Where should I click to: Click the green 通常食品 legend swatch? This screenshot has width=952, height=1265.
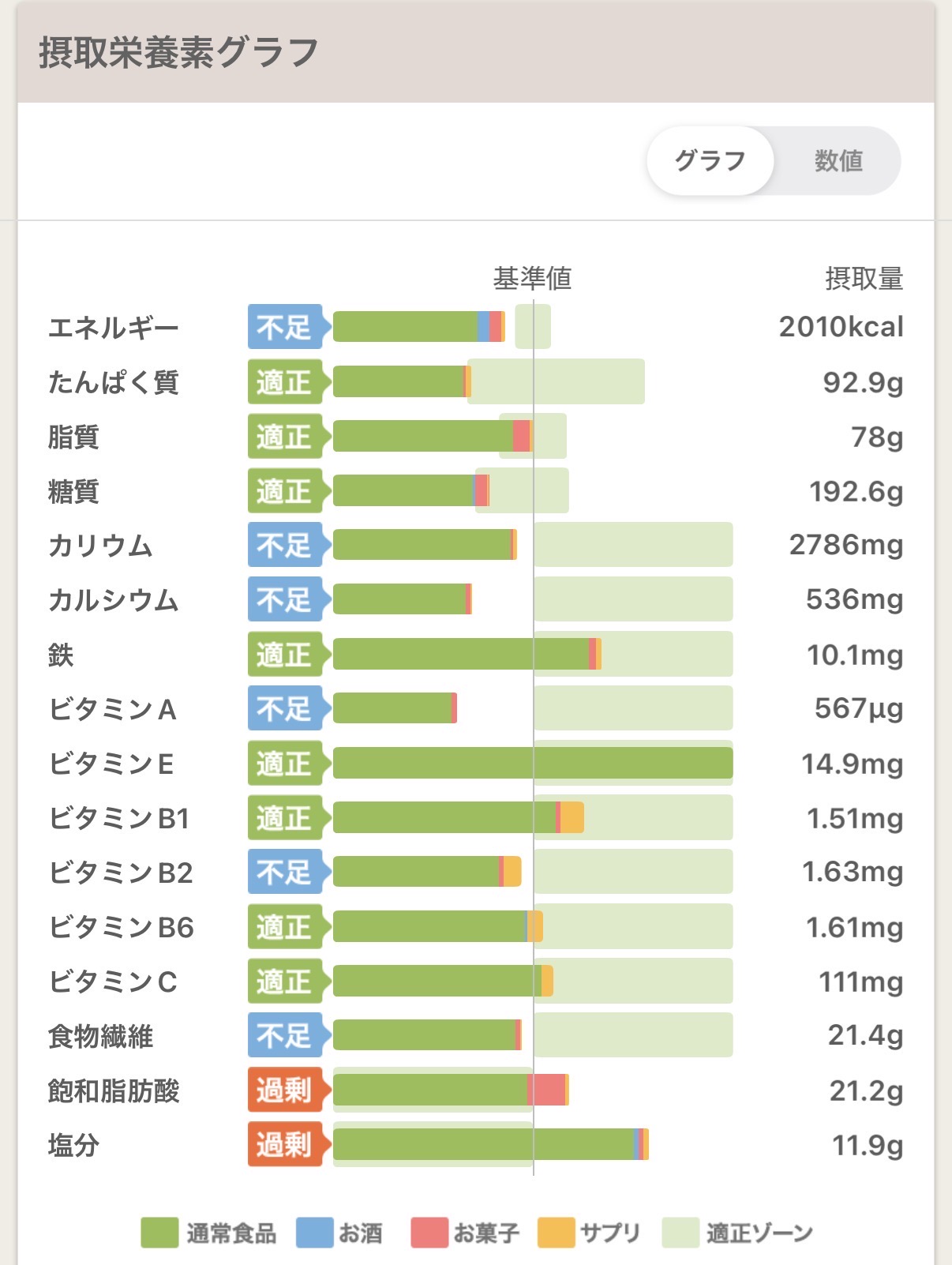159,1233
